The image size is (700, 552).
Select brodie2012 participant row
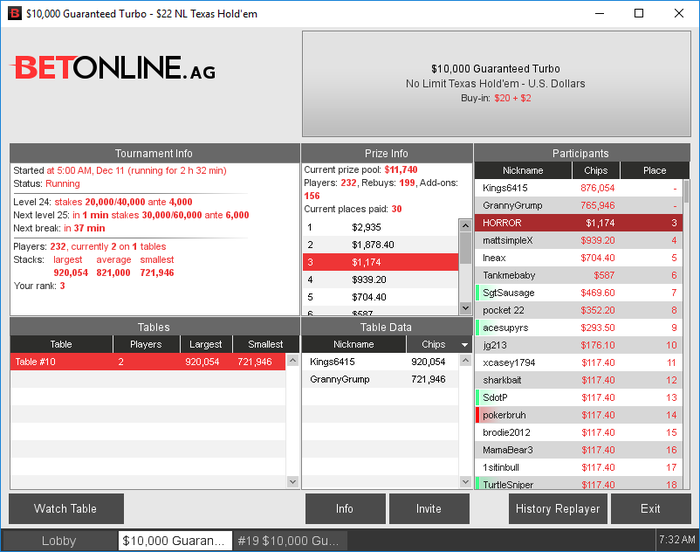[x=579, y=432]
